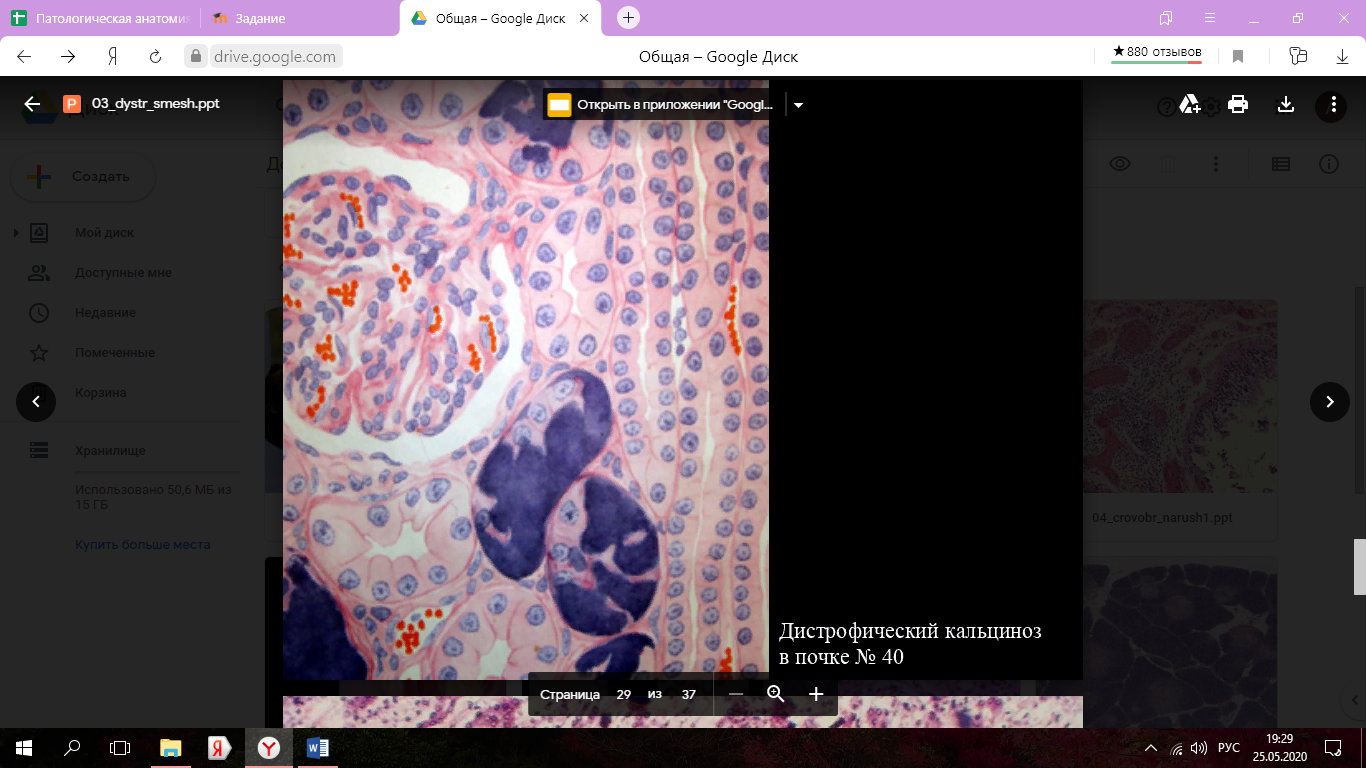Open a new browser tab
The image size is (1366, 768).
[628, 18]
